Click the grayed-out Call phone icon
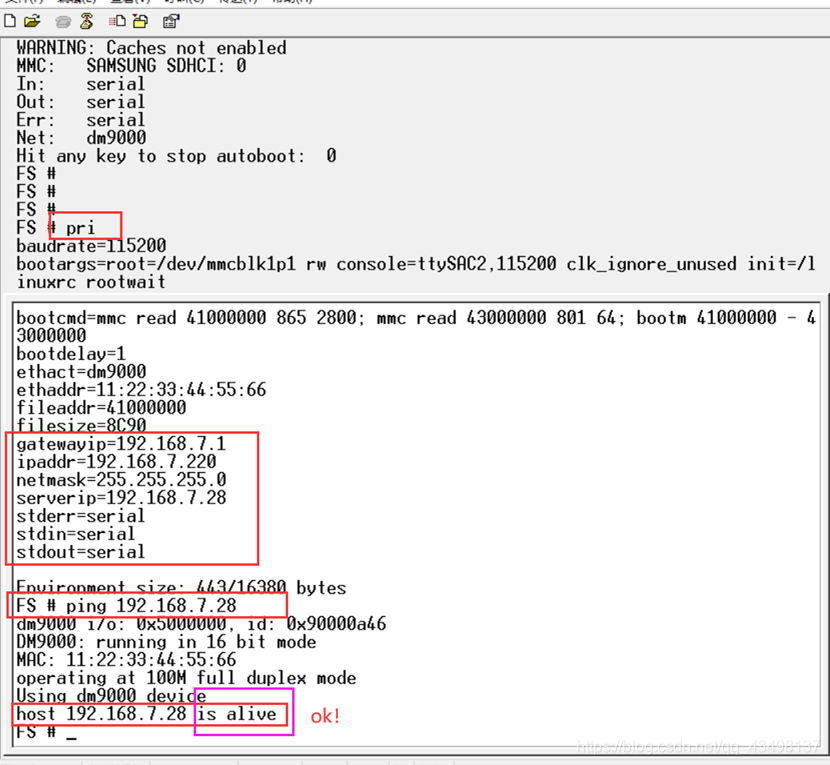This screenshot has width=830, height=765. (x=63, y=22)
